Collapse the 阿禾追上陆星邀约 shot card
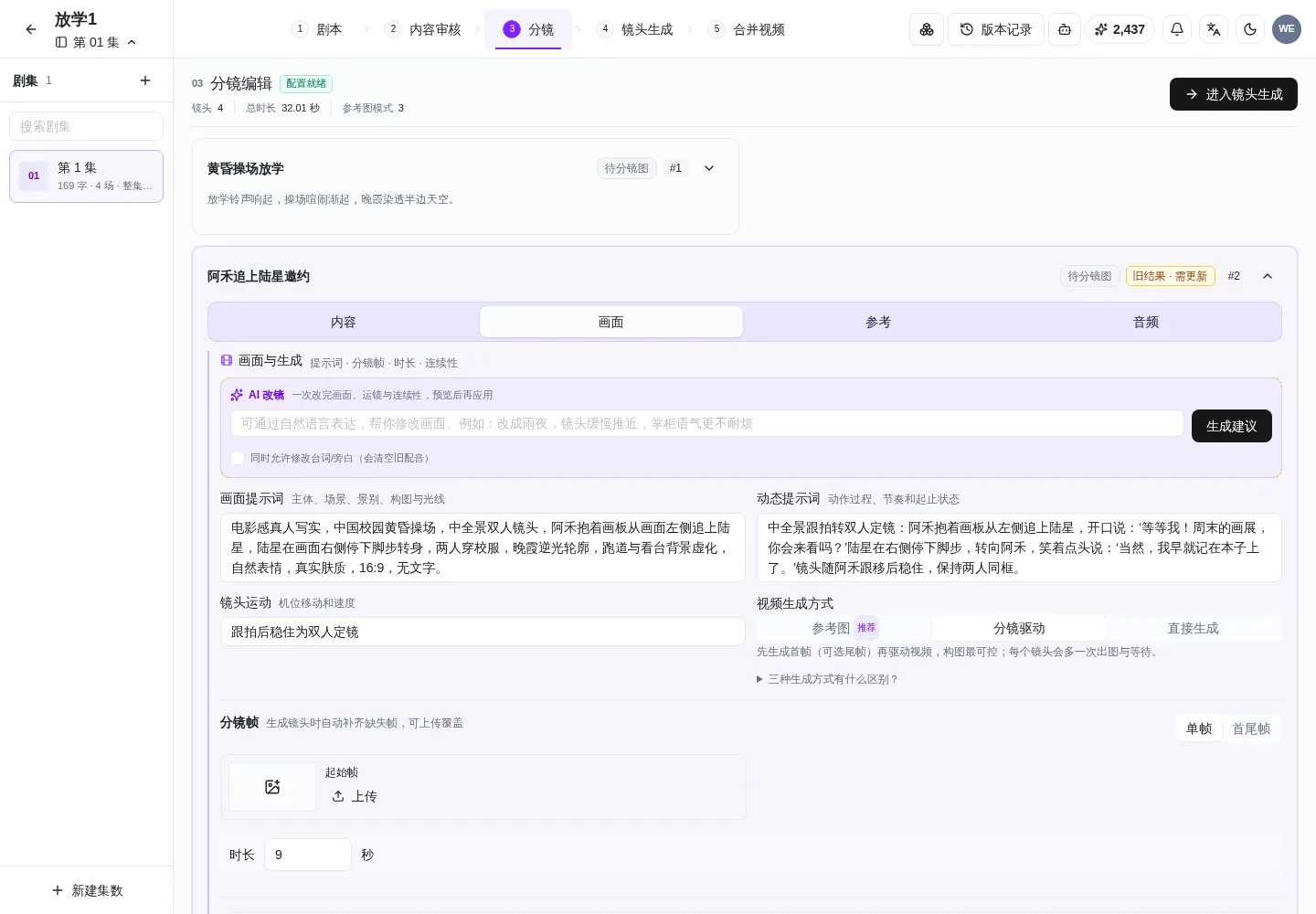The image size is (1316, 914). pos(1268,276)
